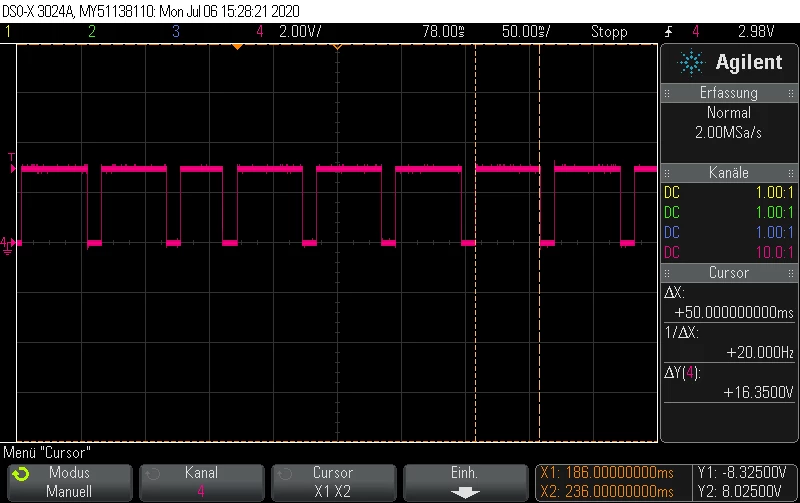Select the Modus Manuell softkey
The width and height of the screenshot is (800, 503).
point(69,482)
